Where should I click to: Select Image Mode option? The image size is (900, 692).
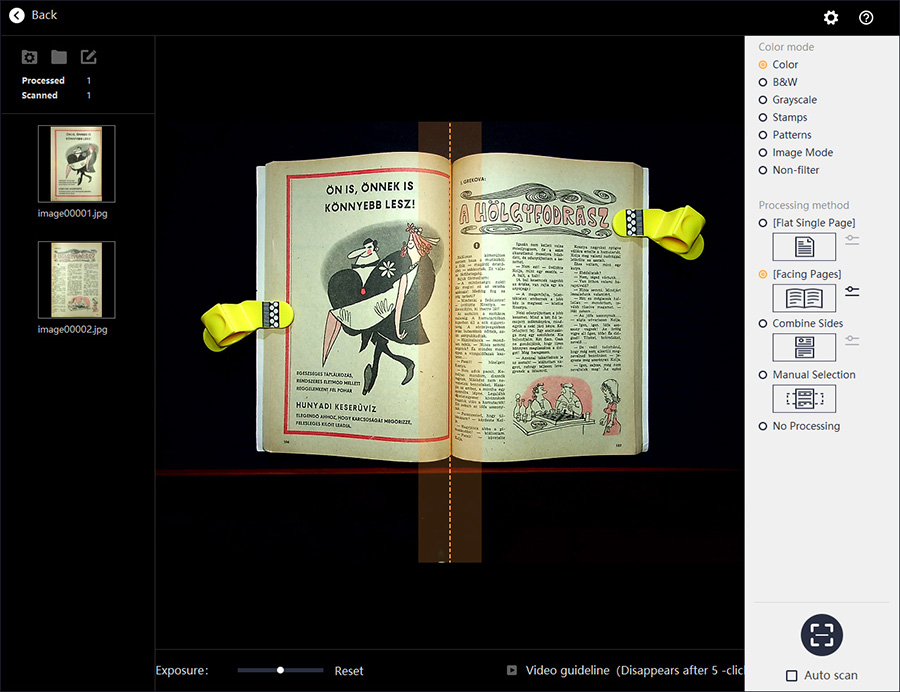coord(796,153)
